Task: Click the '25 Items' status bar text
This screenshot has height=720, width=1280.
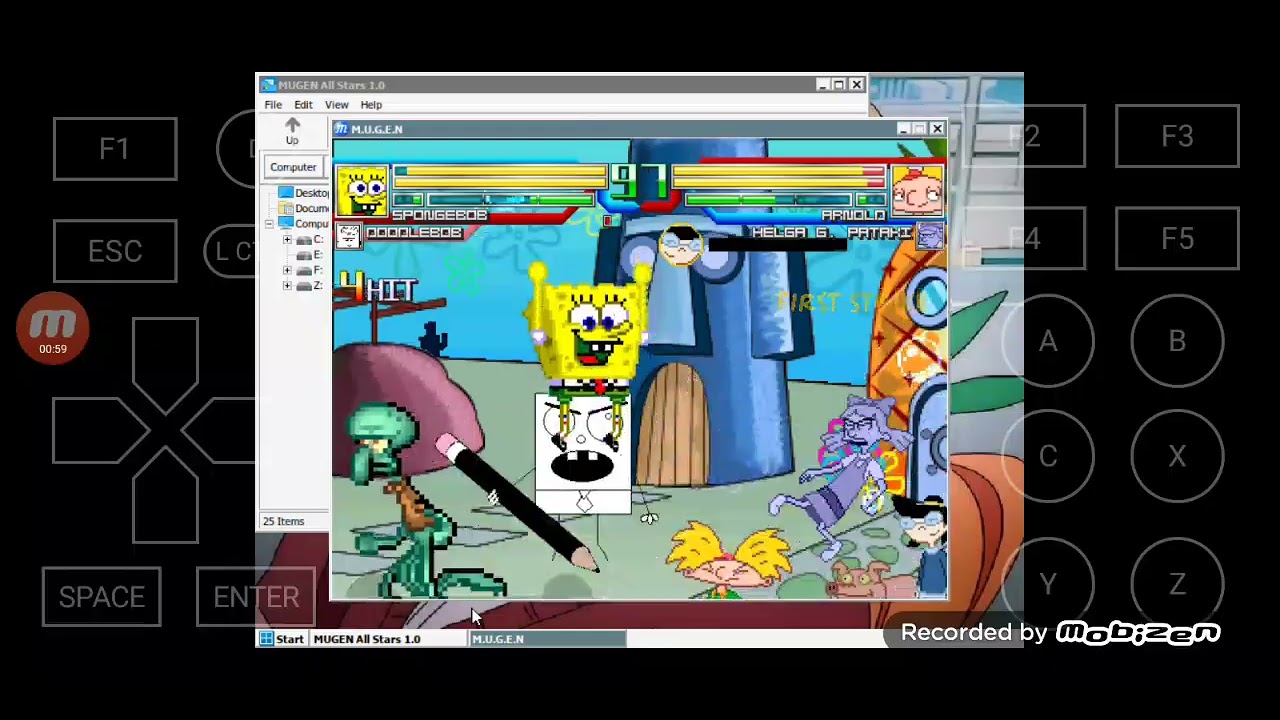Action: (283, 521)
